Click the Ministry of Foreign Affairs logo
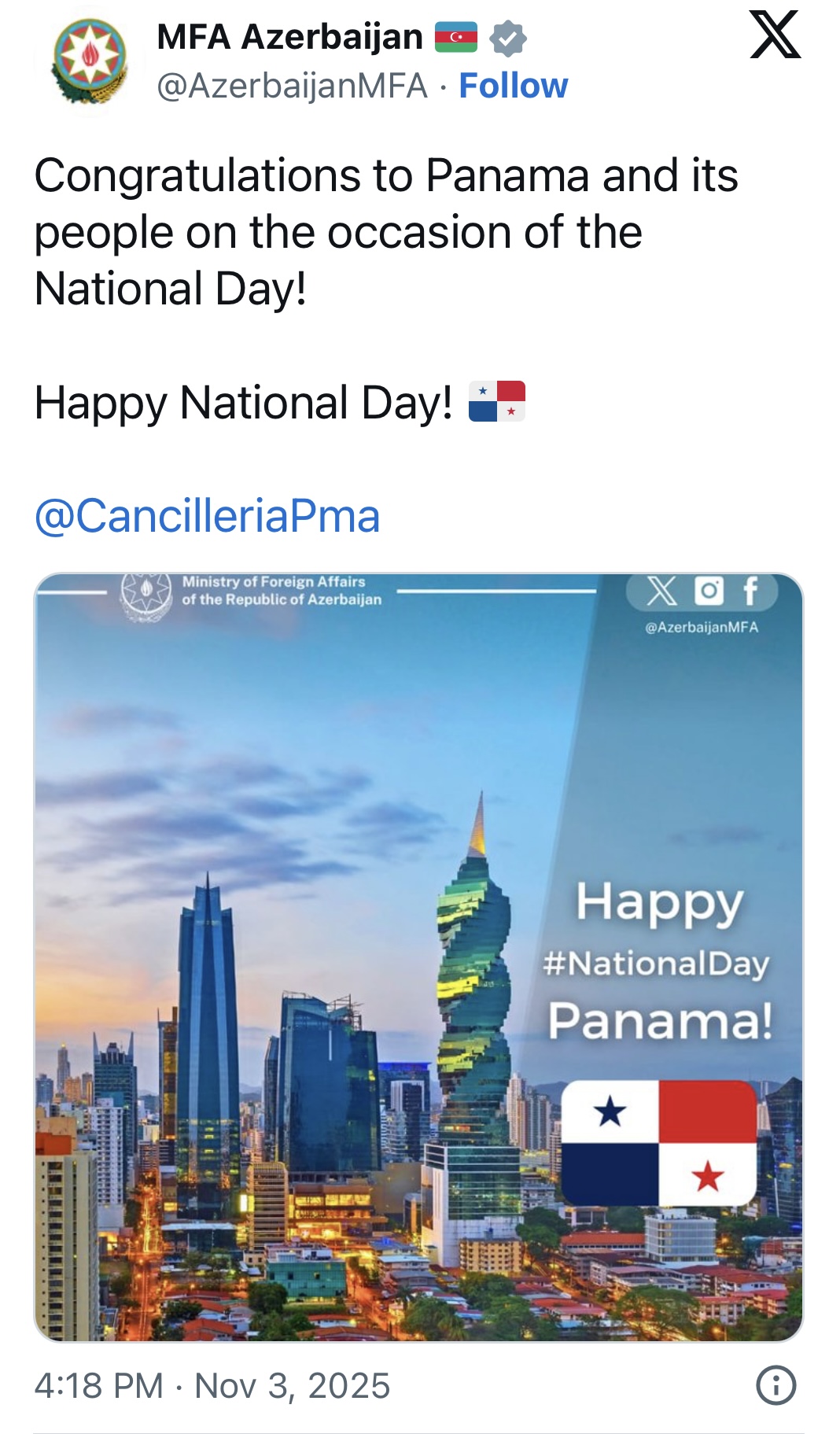840x1434 pixels. tap(146, 595)
